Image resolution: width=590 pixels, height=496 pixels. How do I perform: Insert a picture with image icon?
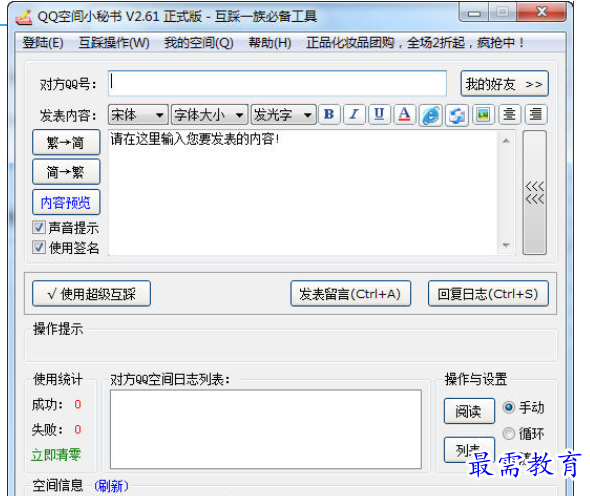[483, 114]
